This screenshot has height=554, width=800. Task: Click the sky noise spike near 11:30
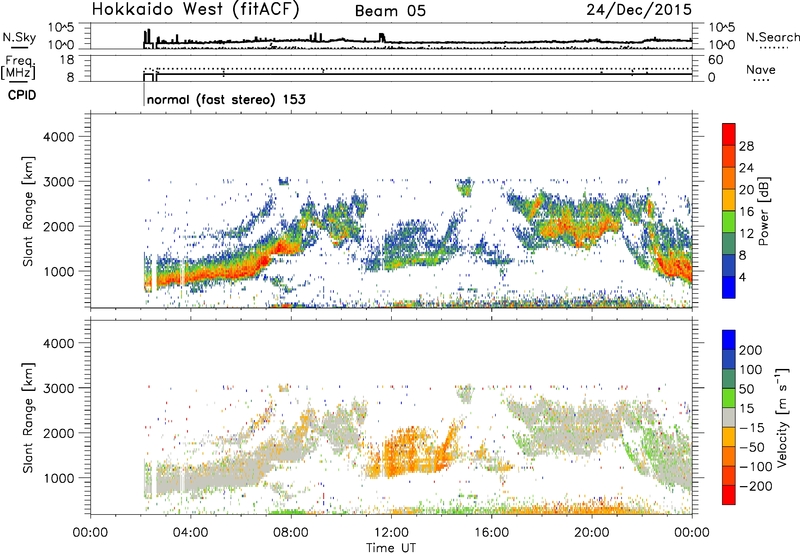(x=382, y=37)
